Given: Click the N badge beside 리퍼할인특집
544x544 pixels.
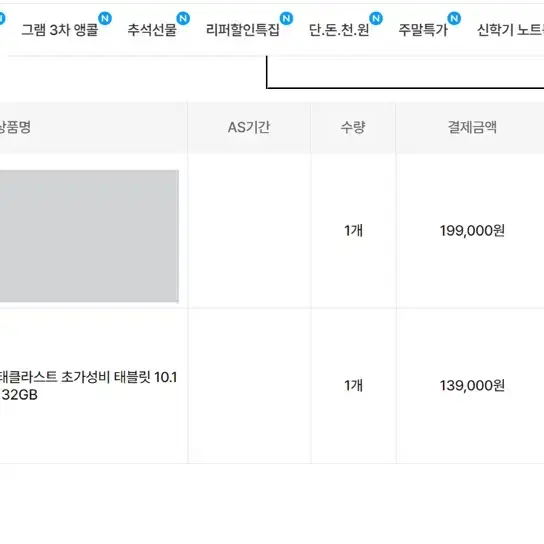Looking at the screenshot, I should pyautogui.click(x=286, y=18).
